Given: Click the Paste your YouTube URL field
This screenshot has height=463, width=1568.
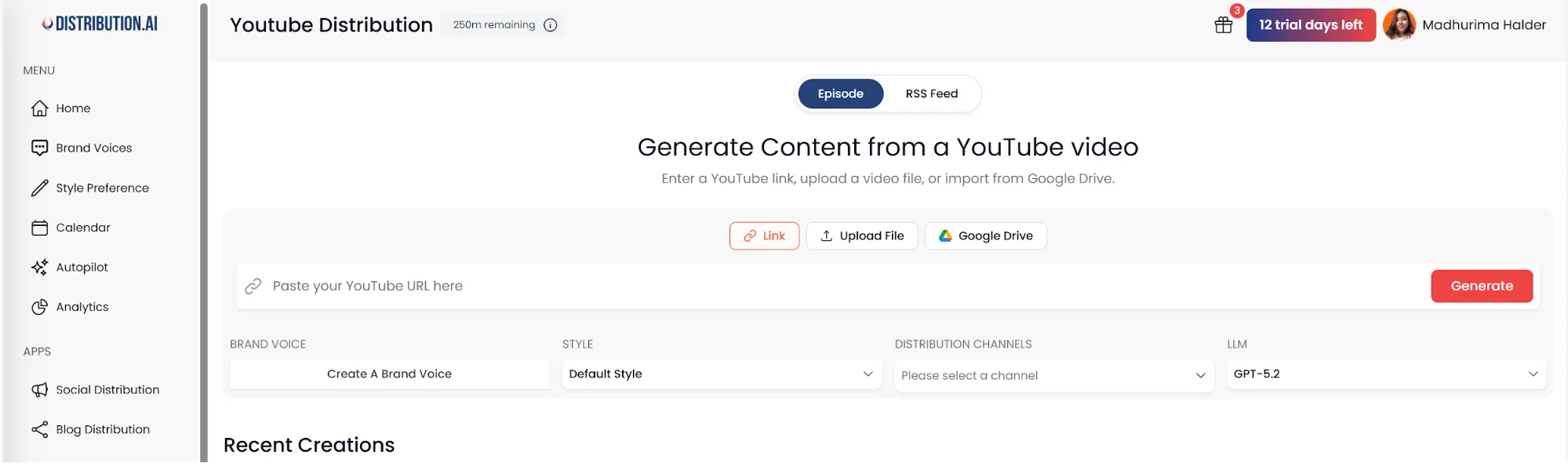Looking at the screenshot, I should [x=831, y=286].
